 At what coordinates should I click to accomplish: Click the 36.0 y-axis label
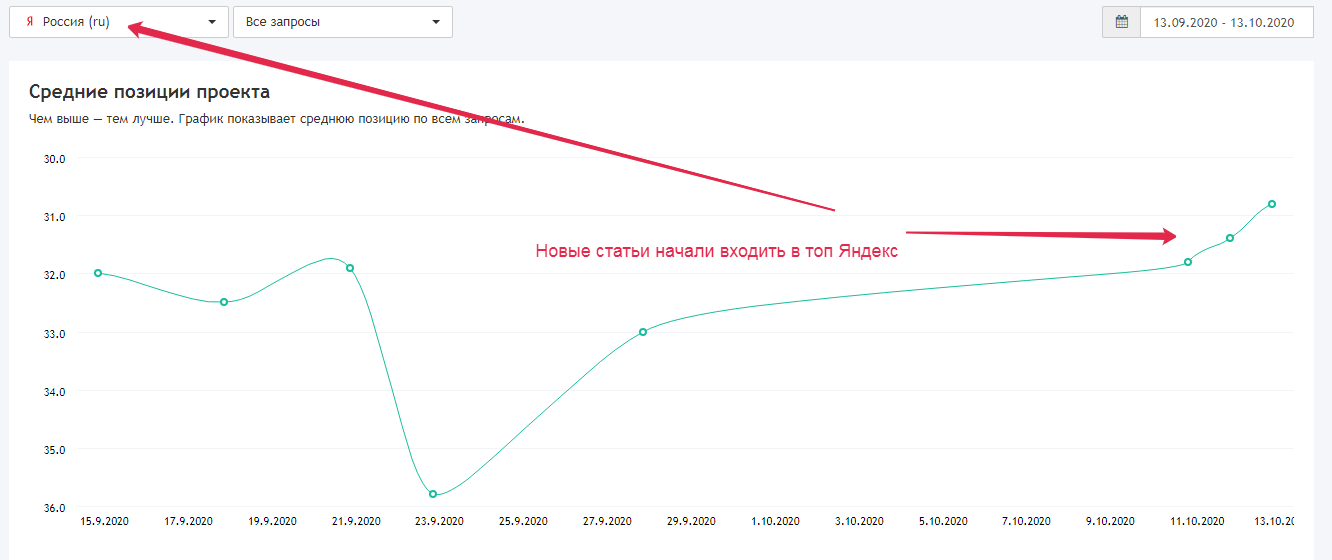click(x=54, y=508)
